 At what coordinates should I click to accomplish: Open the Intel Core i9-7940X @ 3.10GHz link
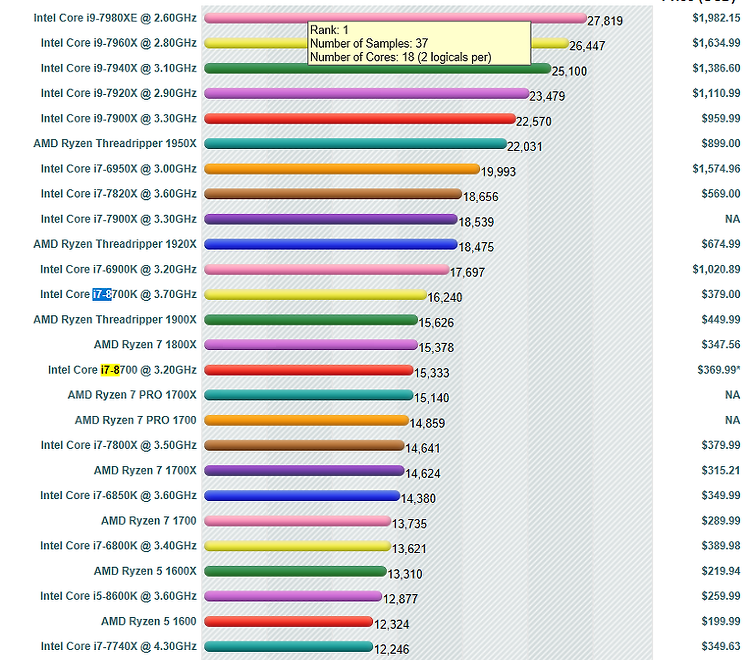pos(119,68)
